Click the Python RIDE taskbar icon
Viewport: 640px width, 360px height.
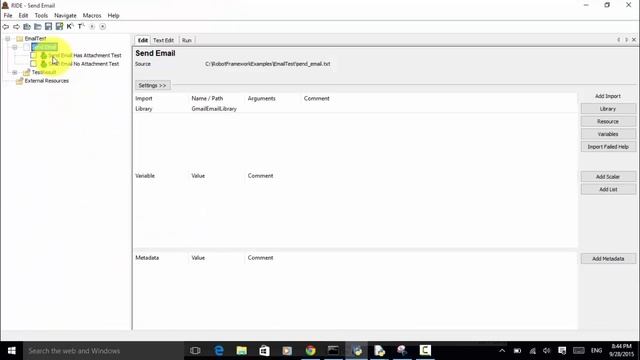(357, 351)
